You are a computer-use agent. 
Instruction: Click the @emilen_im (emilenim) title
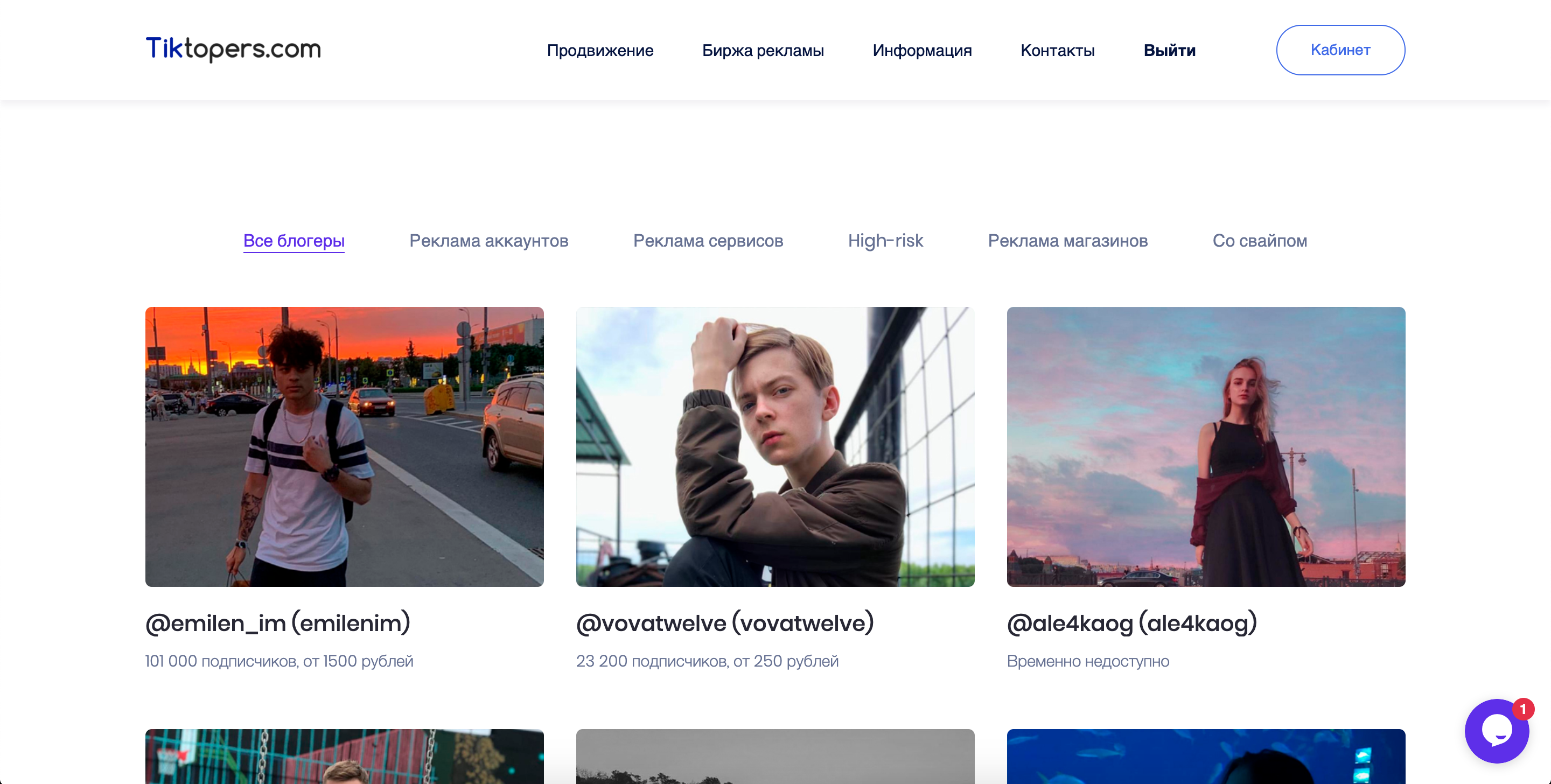click(277, 622)
